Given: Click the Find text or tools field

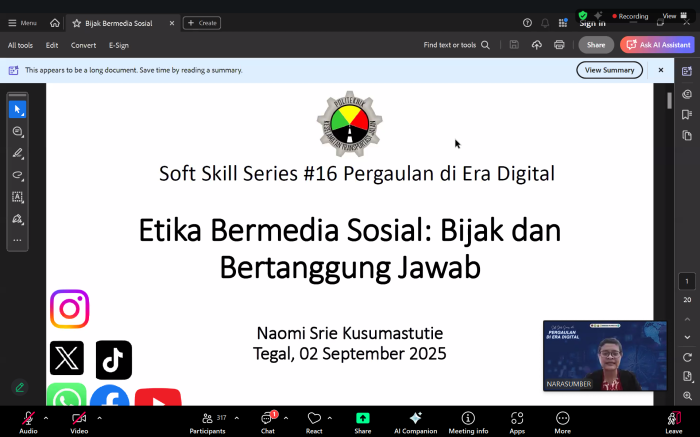Looking at the screenshot, I should pyautogui.click(x=456, y=45).
